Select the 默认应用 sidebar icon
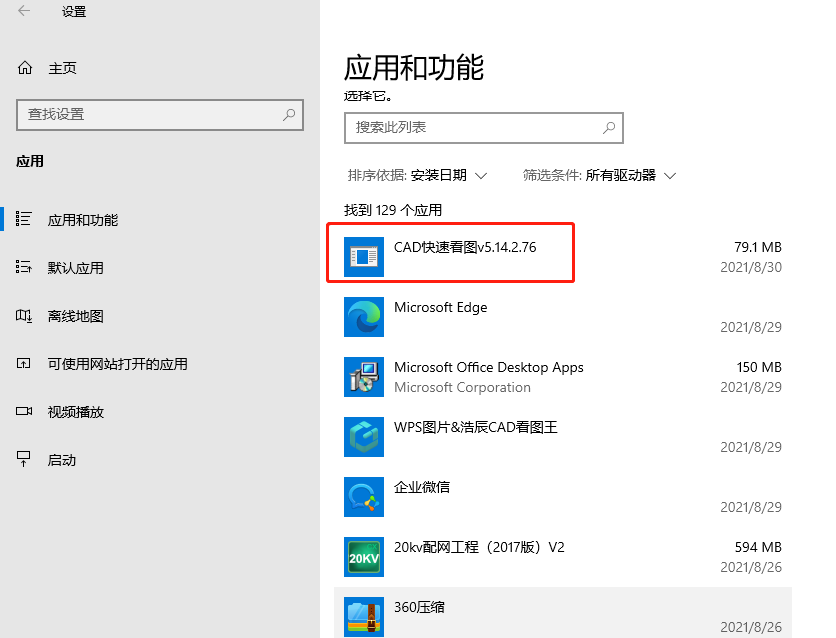 click(23, 267)
